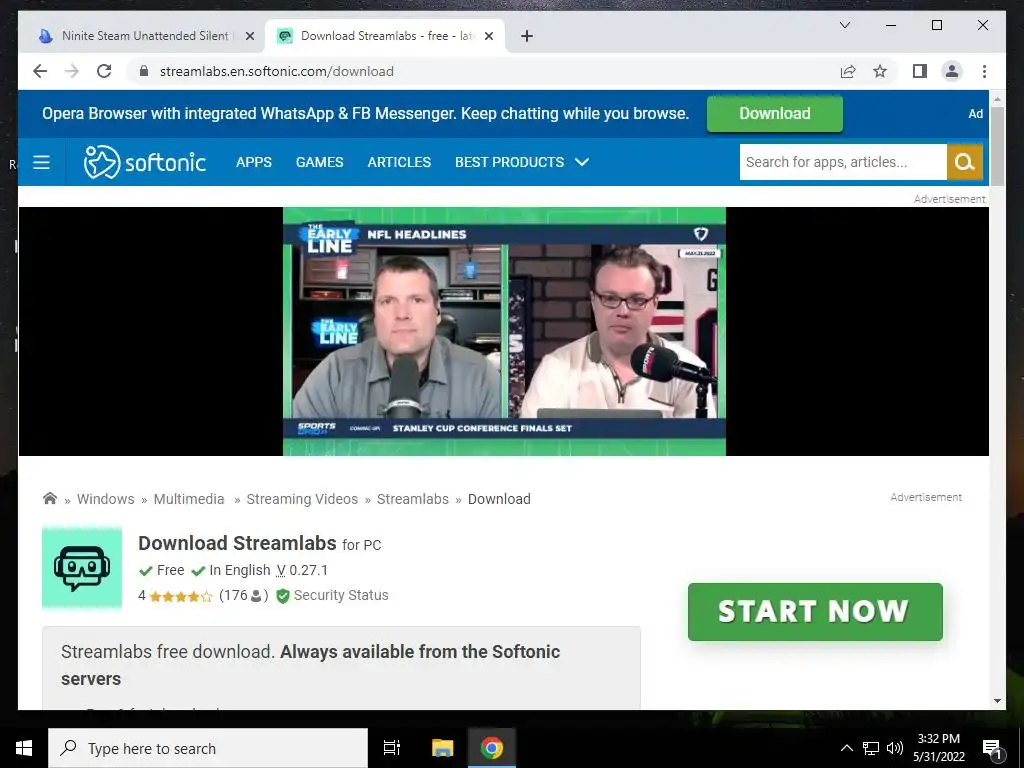This screenshot has width=1024, height=768.
Task: Share this page via share icon
Action: click(x=848, y=71)
